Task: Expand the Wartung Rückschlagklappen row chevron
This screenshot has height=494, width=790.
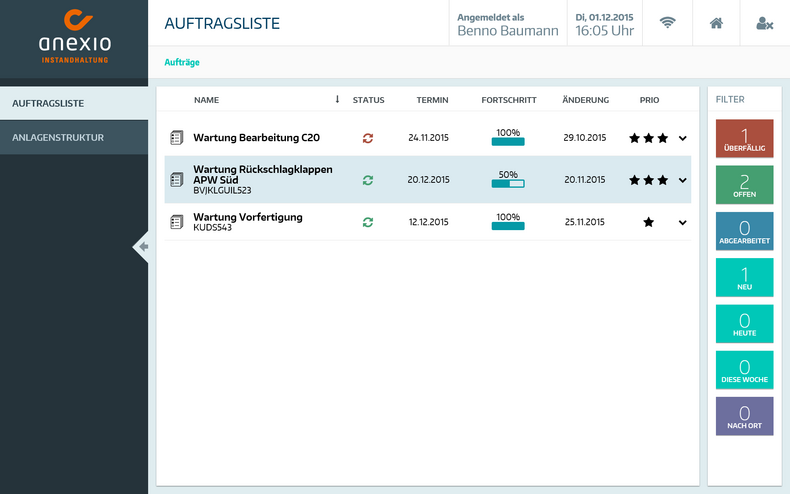Action: (x=683, y=180)
